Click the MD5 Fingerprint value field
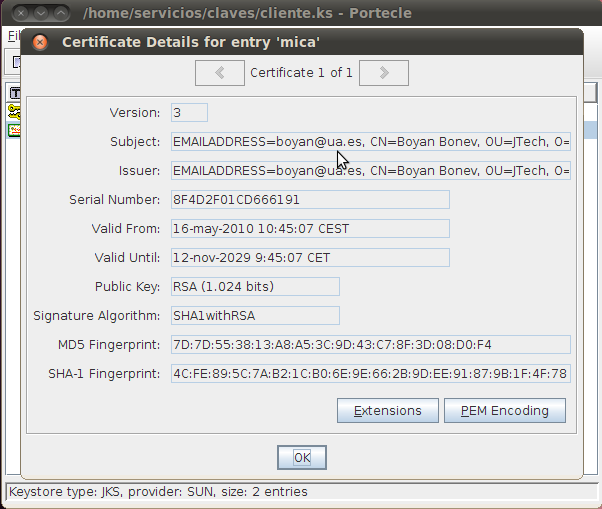Image resolution: width=602 pixels, height=509 pixels. point(371,345)
